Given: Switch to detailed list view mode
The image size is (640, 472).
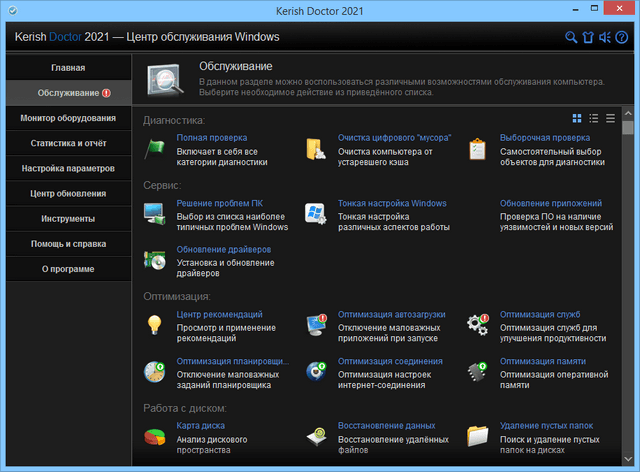Looking at the screenshot, I should point(594,118).
